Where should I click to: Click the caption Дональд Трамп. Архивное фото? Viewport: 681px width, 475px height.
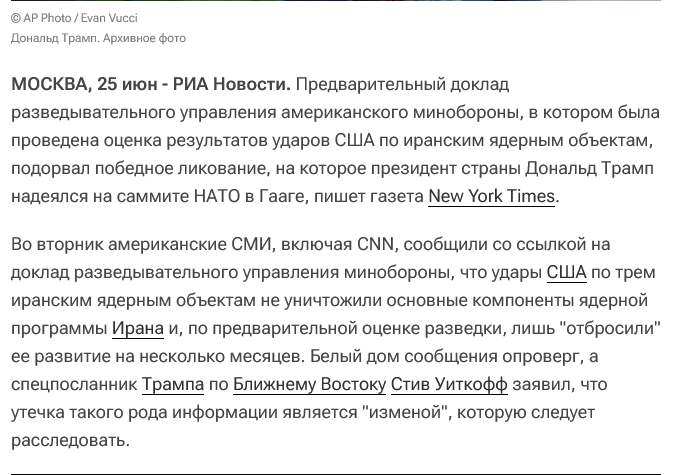[98, 38]
